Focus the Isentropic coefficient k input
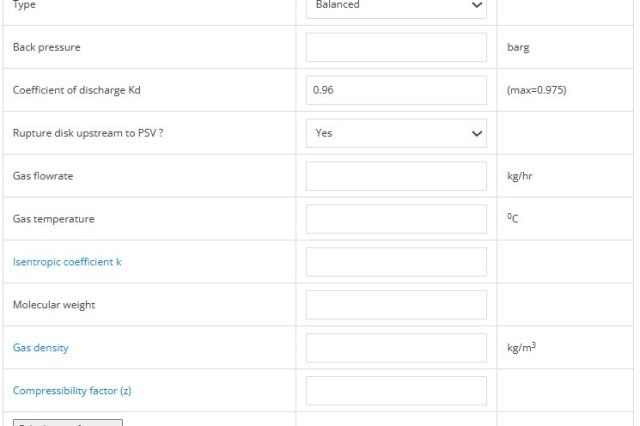The width and height of the screenshot is (640, 426). click(396, 262)
